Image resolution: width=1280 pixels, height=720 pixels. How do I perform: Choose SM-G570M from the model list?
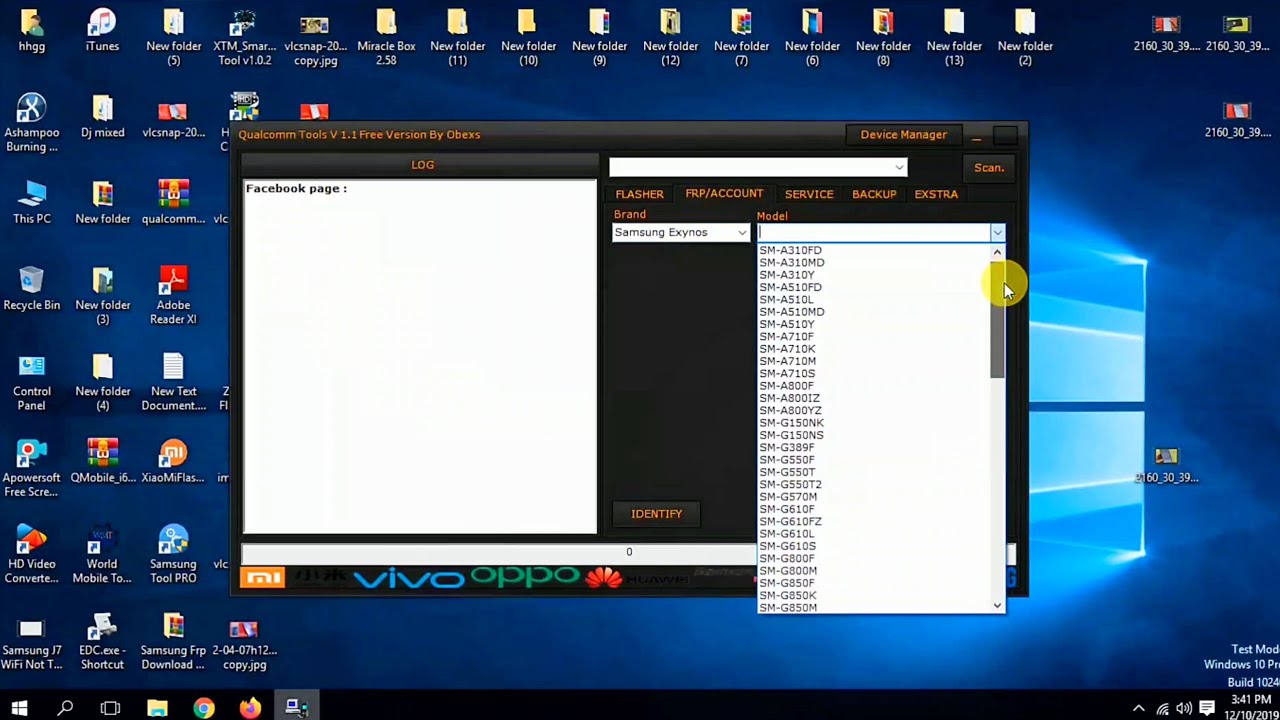[788, 497]
